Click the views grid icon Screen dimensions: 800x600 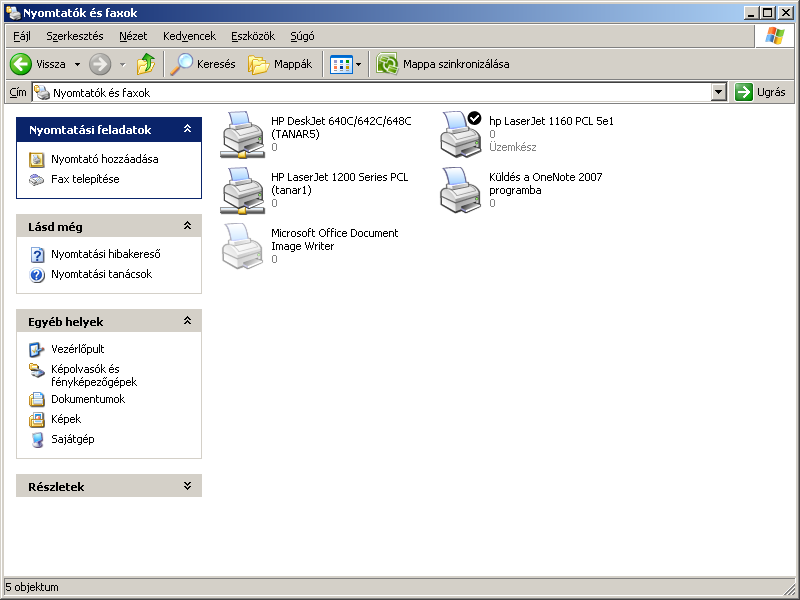(341, 64)
